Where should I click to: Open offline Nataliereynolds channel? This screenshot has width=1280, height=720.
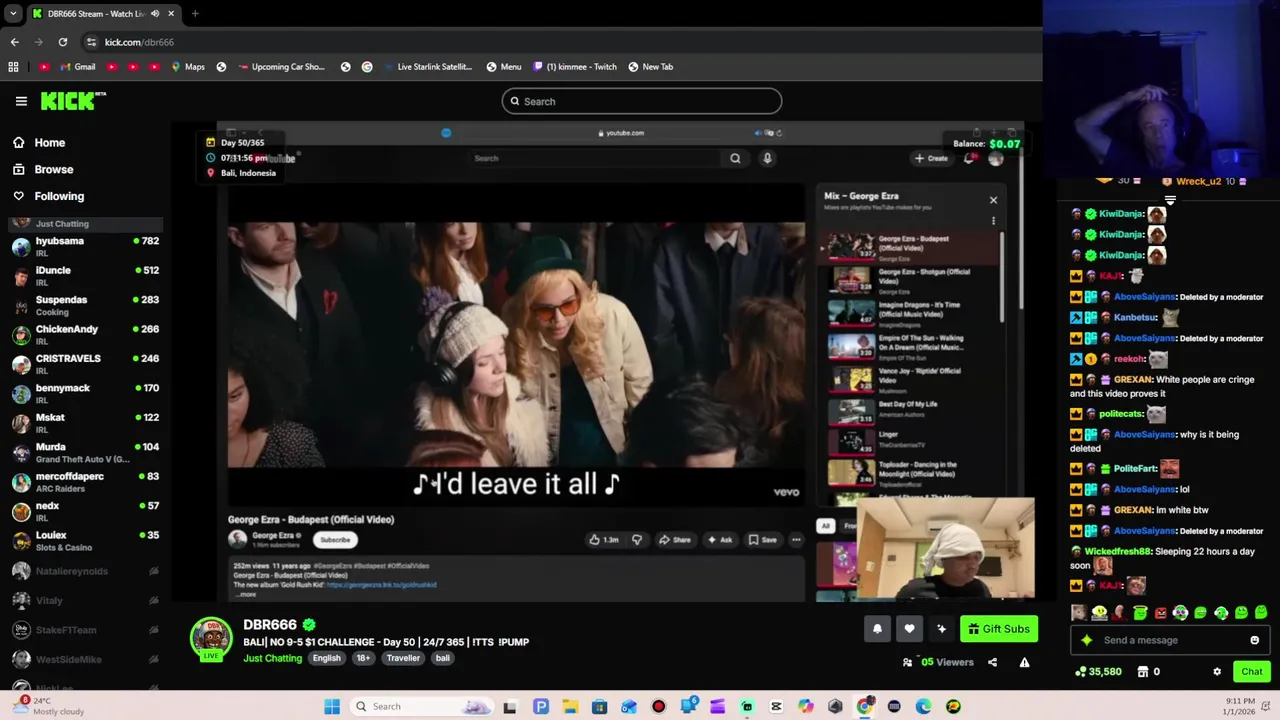click(x=85, y=571)
